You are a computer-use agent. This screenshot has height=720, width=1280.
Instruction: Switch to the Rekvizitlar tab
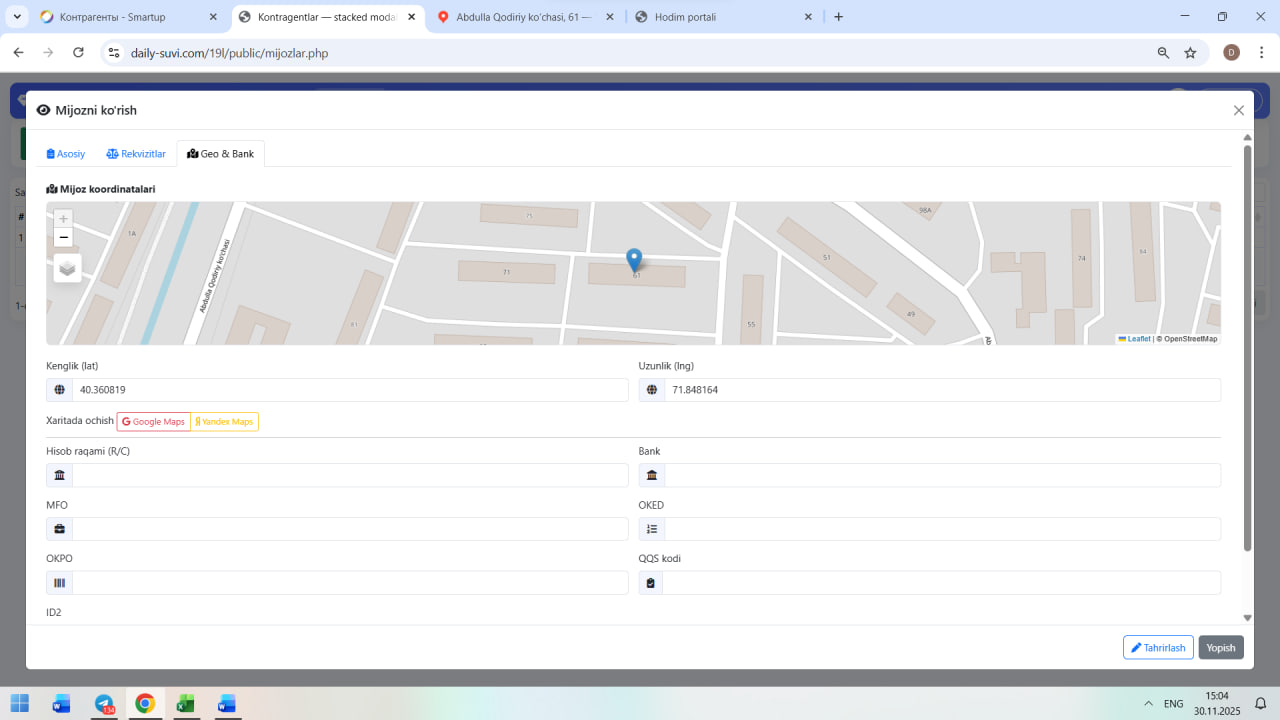(x=136, y=154)
